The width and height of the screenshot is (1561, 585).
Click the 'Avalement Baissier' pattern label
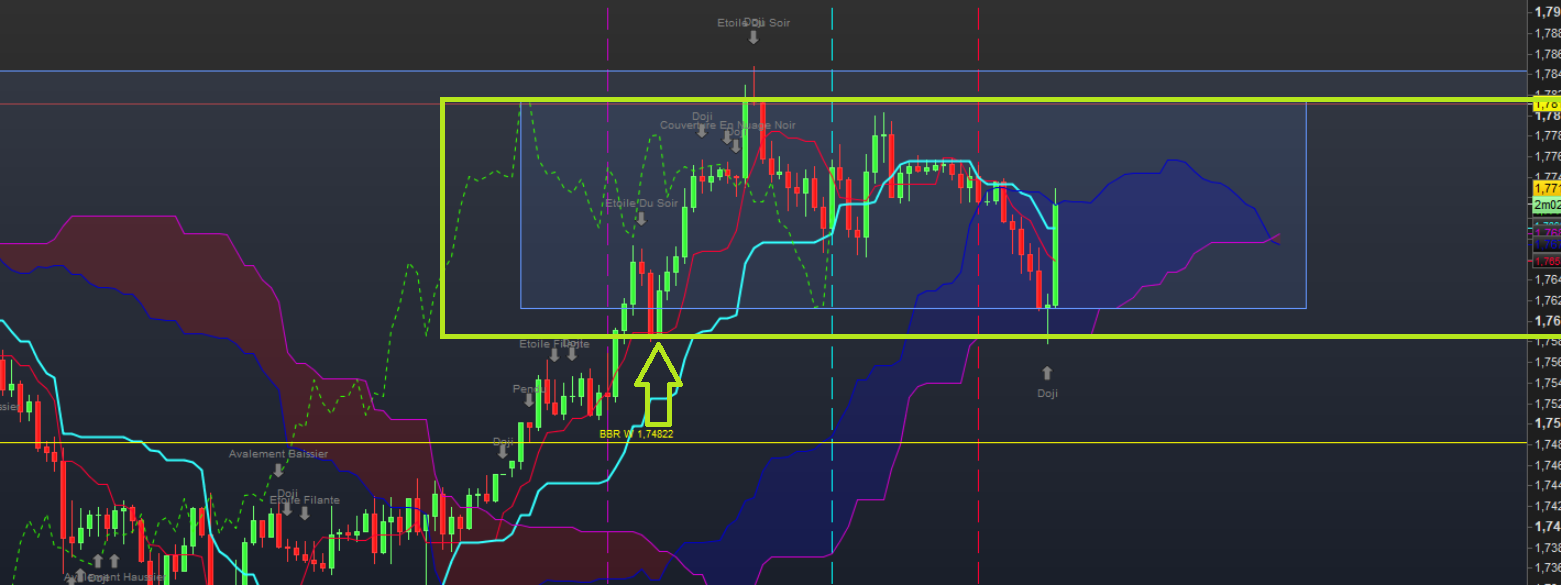click(x=278, y=453)
